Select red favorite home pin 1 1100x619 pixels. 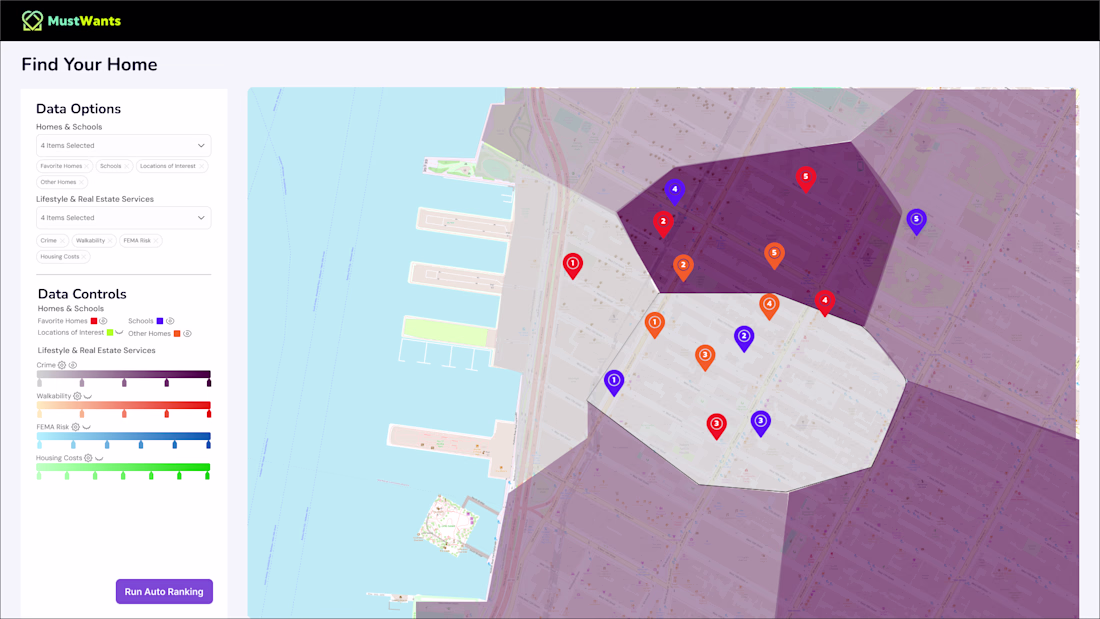[572, 265]
